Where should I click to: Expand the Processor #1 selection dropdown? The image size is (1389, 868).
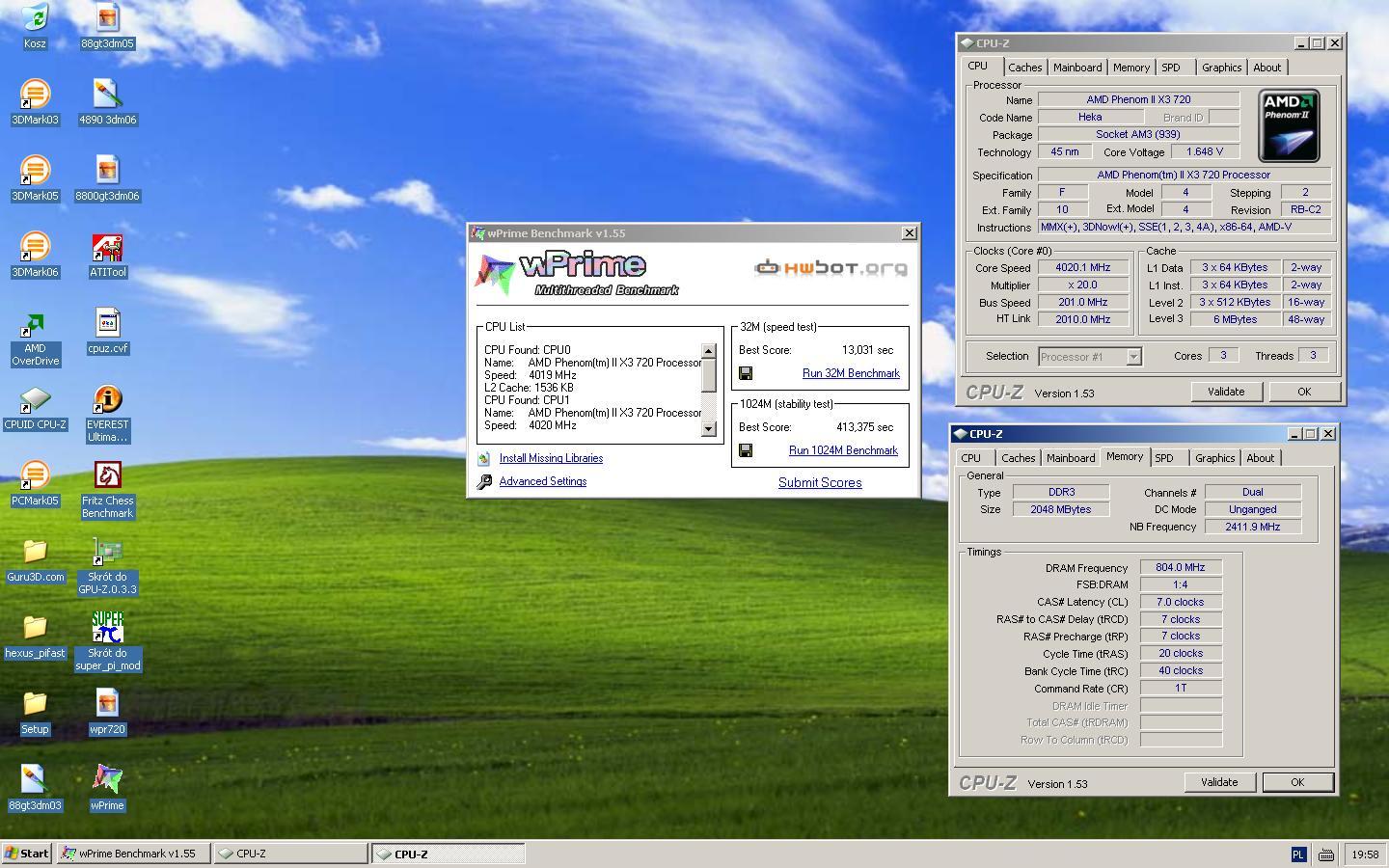point(1134,357)
